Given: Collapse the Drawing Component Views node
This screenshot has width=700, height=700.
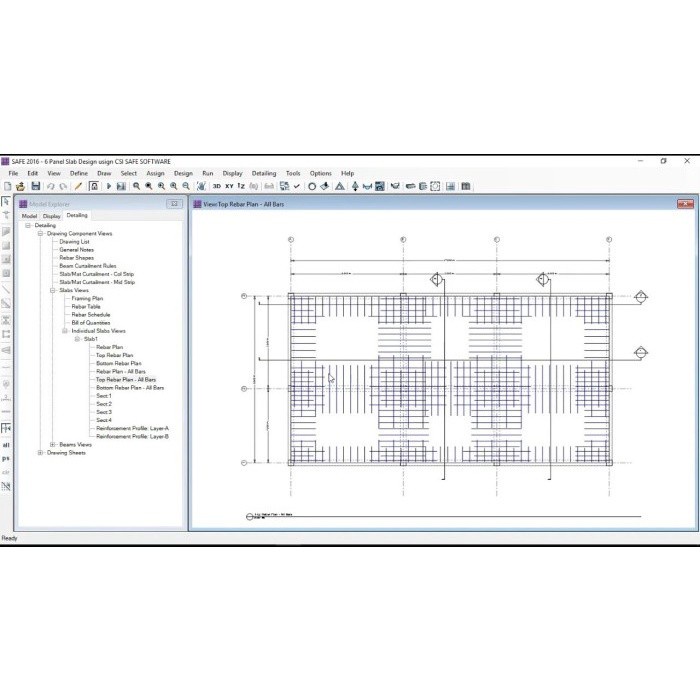Looking at the screenshot, I should click(40, 233).
